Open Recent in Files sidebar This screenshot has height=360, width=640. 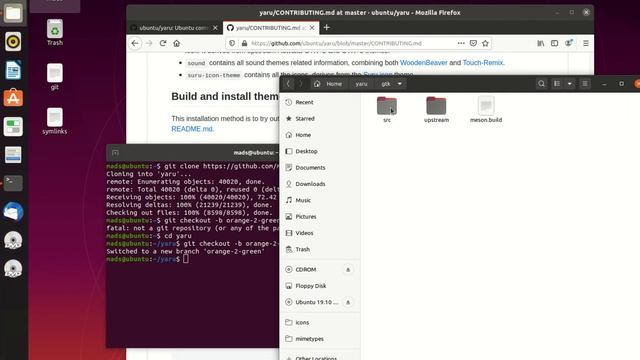[x=320, y=102]
